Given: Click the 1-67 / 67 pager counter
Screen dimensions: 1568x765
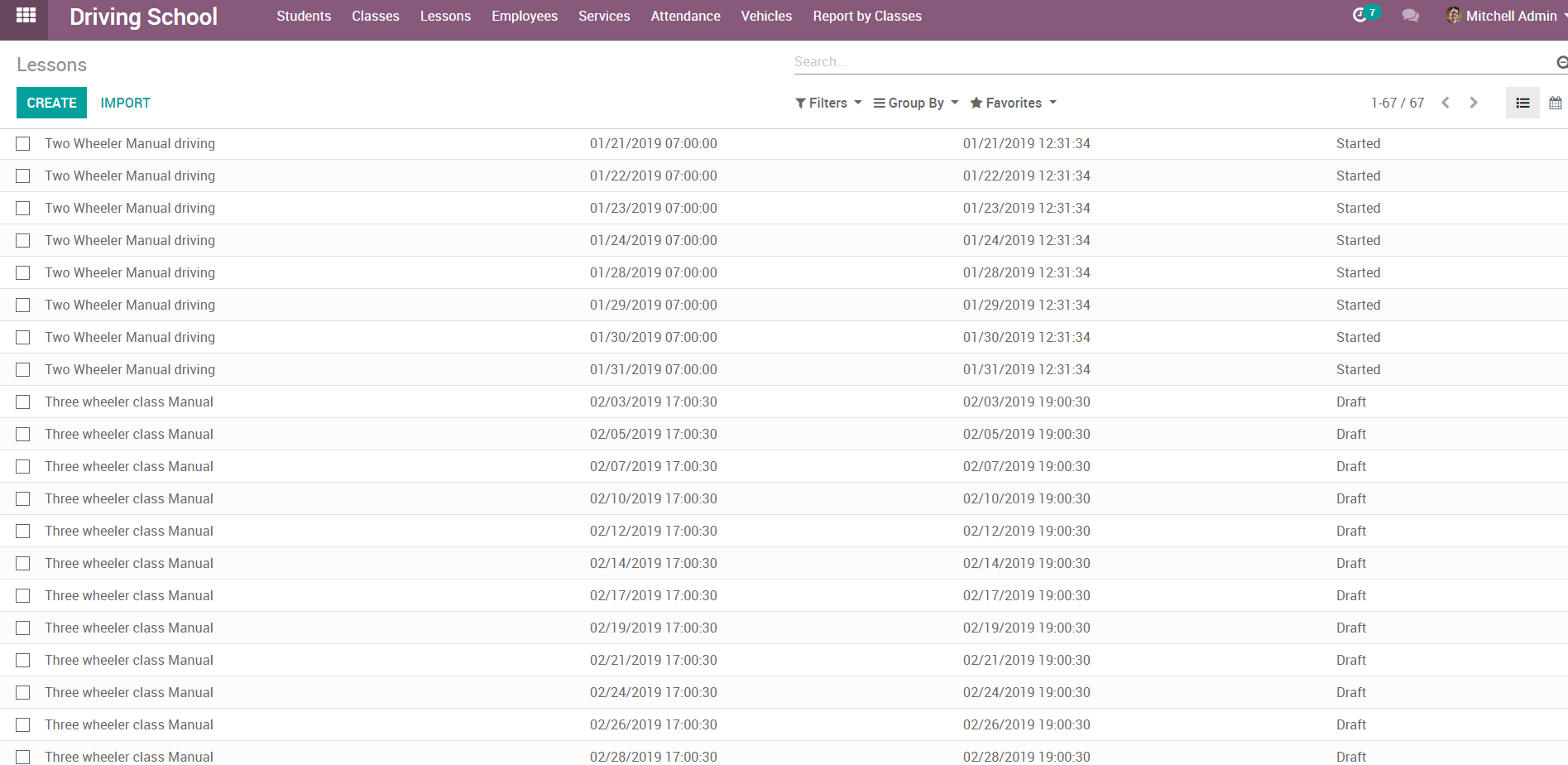Looking at the screenshot, I should (x=1397, y=103).
